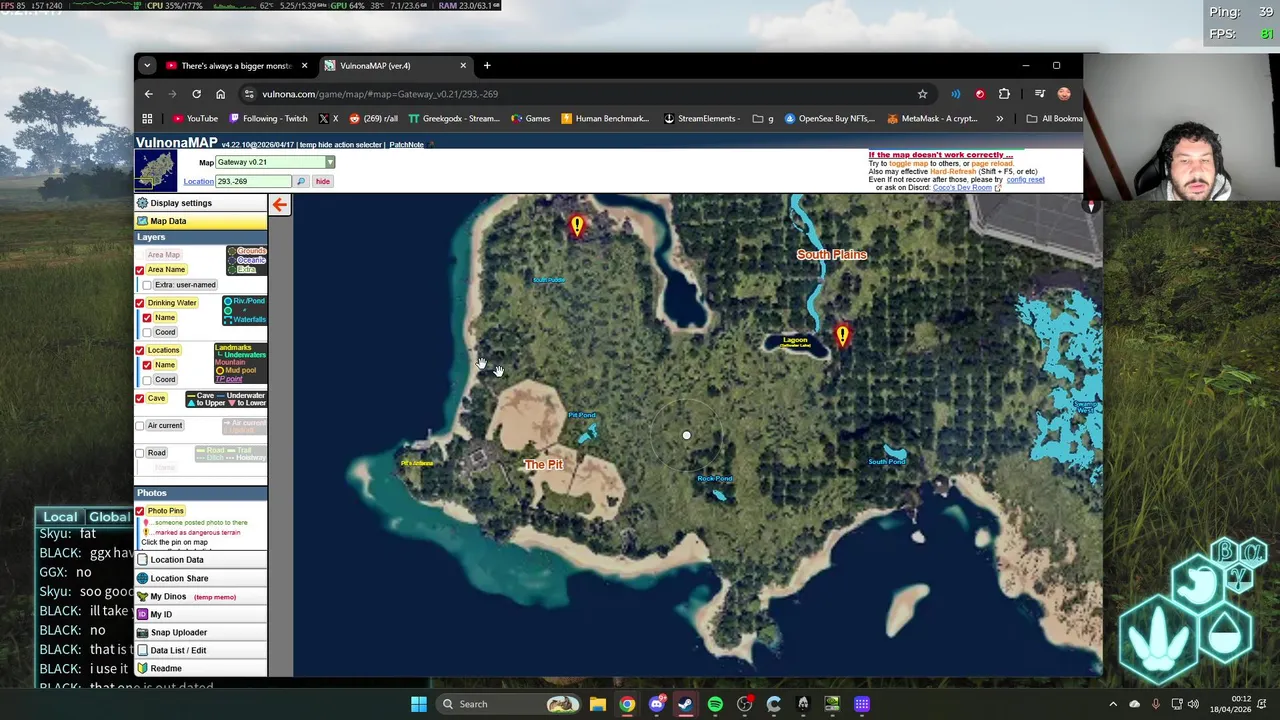Close the VulnonaMAP browser tab

pyautogui.click(x=463, y=66)
